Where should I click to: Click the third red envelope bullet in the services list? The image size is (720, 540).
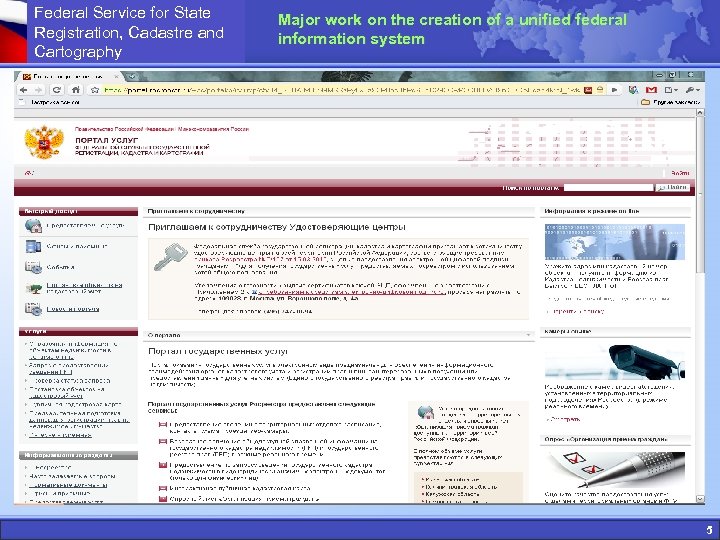tap(163, 465)
